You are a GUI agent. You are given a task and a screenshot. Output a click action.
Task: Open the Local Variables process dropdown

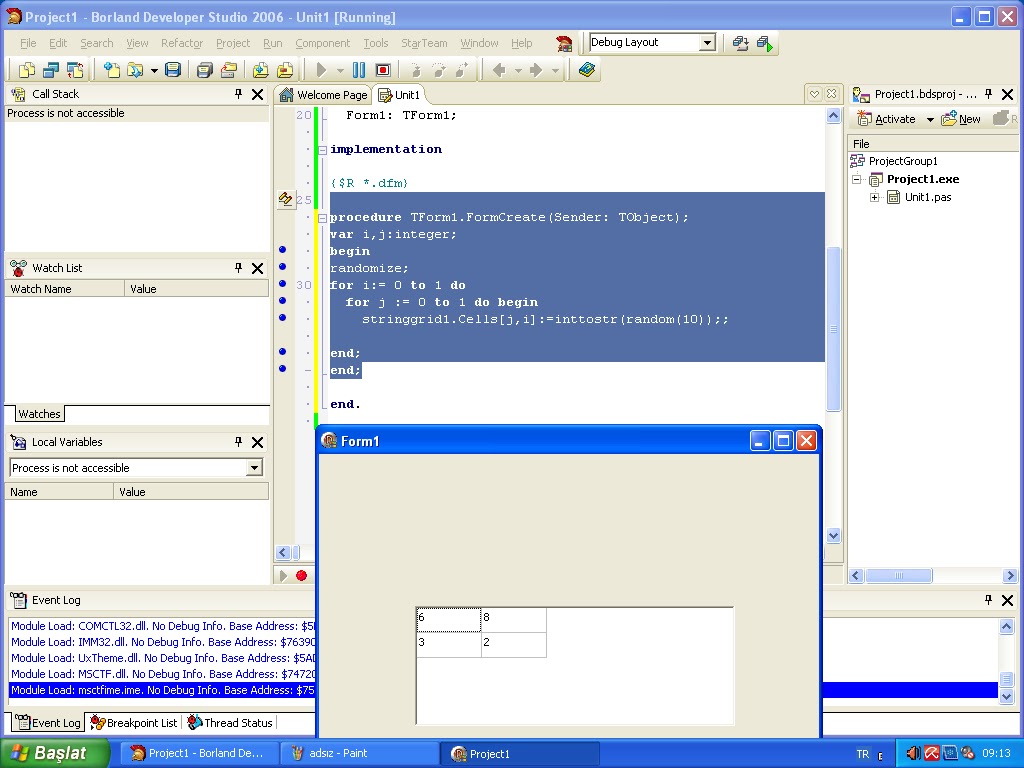[254, 468]
